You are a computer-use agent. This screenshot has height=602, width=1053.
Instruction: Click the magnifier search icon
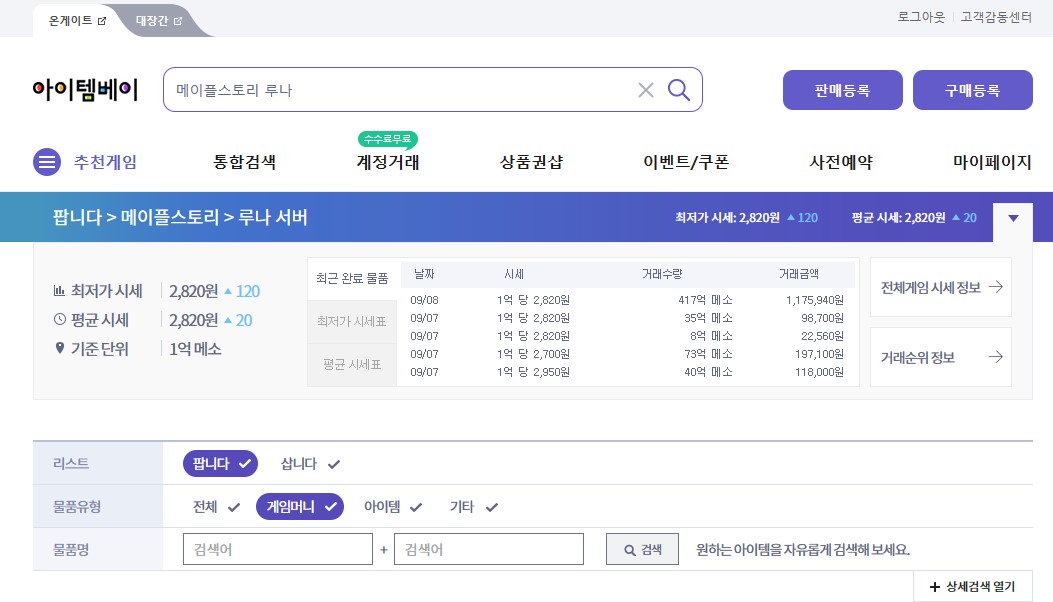678,89
